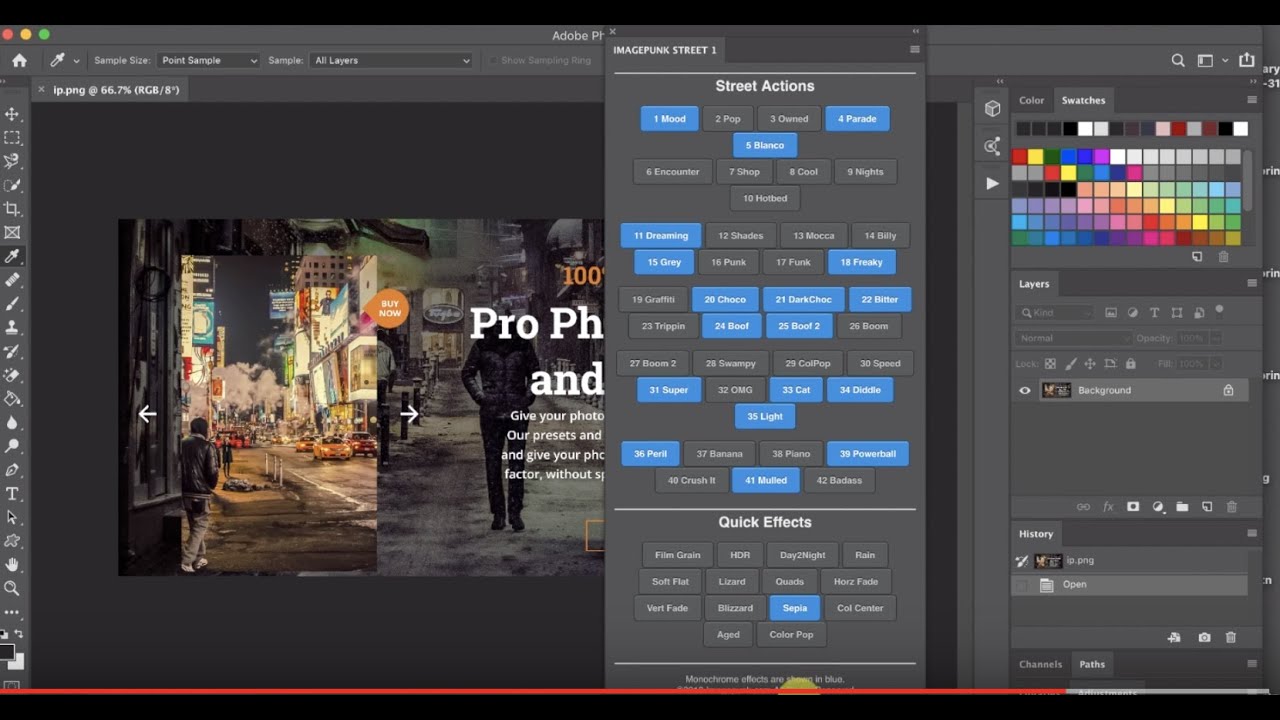Select the Hand tool
The image size is (1280, 720).
pos(13,565)
